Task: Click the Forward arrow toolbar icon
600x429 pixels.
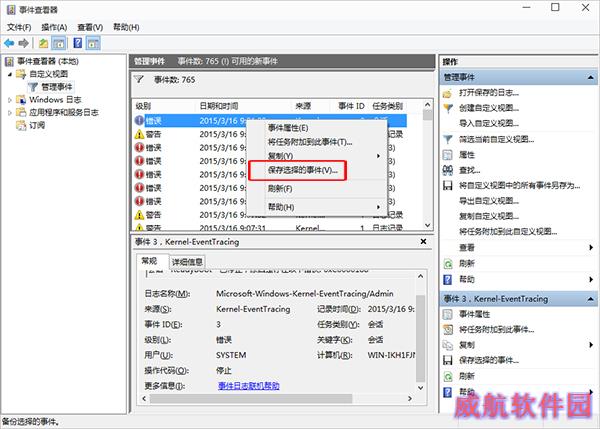Action: click(x=24, y=43)
